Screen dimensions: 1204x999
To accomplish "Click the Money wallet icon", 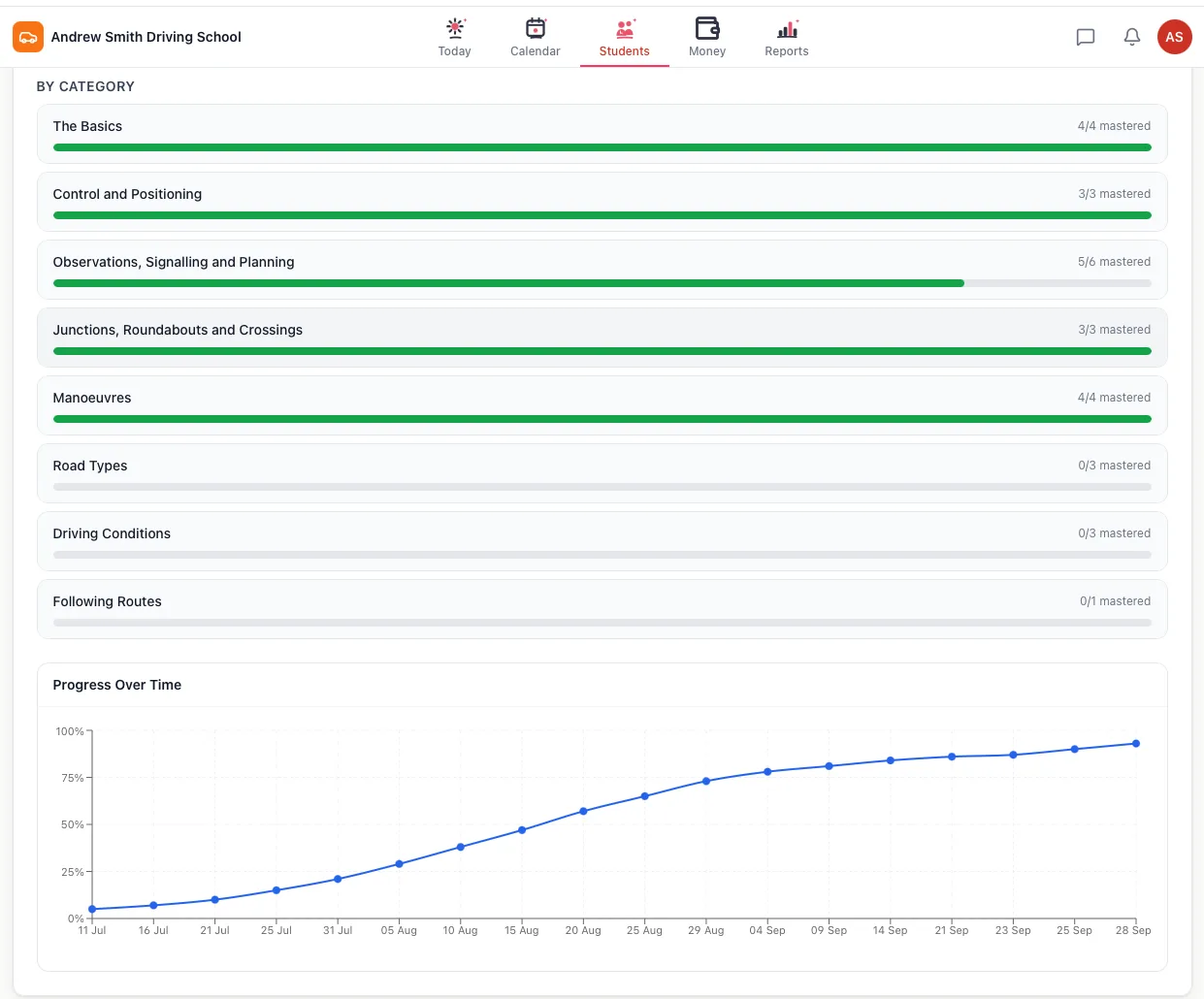I will click(x=707, y=28).
